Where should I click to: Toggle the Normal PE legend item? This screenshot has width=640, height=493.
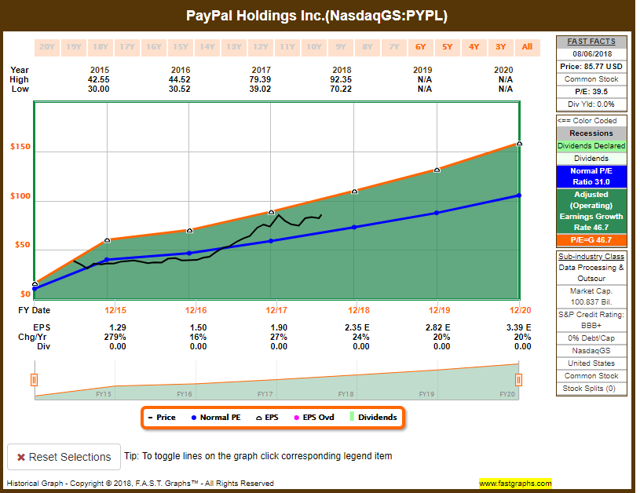(216, 417)
